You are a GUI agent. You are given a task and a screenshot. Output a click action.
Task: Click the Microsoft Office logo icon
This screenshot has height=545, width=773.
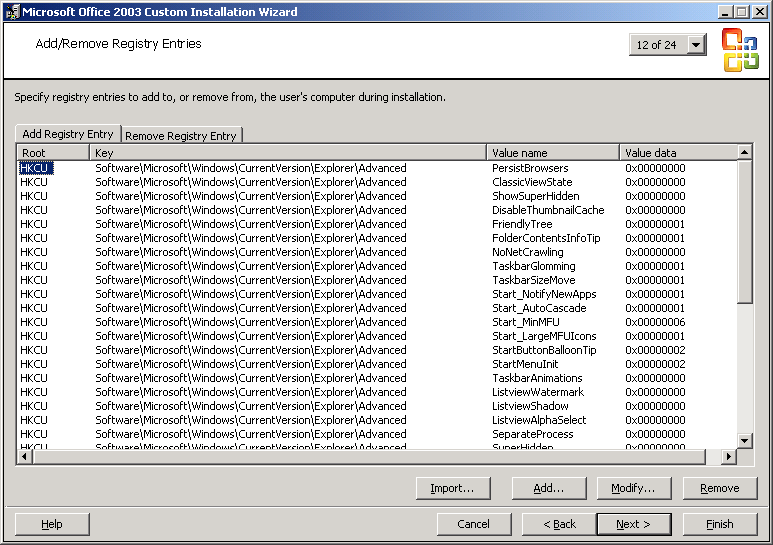[x=740, y=49]
